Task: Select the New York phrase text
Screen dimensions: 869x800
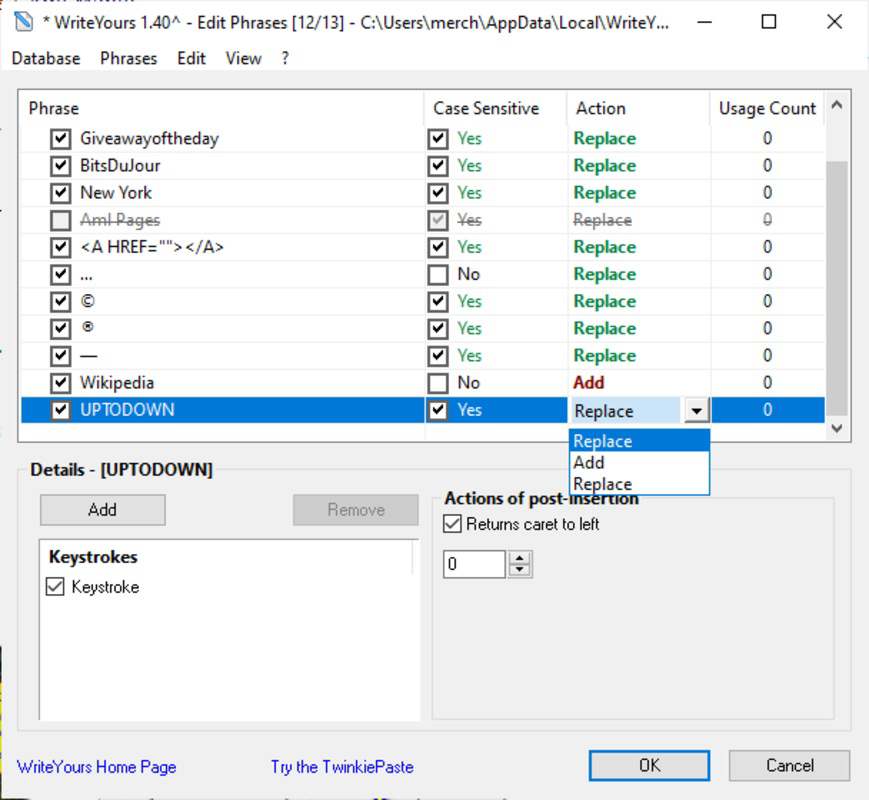Action: [x=116, y=193]
